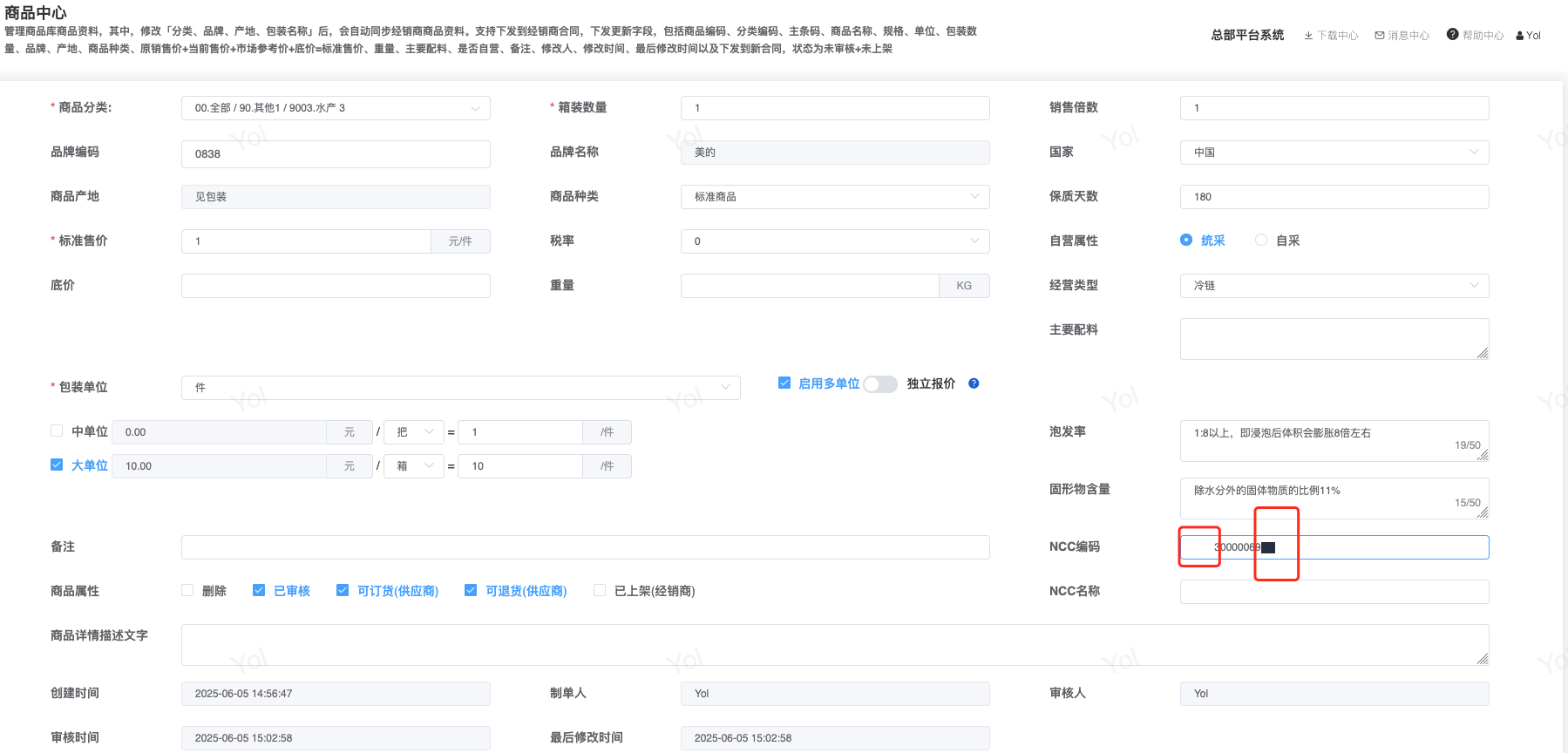This screenshot has width=1568, height=753.
Task: Expand the 商品种类 dropdown
Action: coord(835,197)
